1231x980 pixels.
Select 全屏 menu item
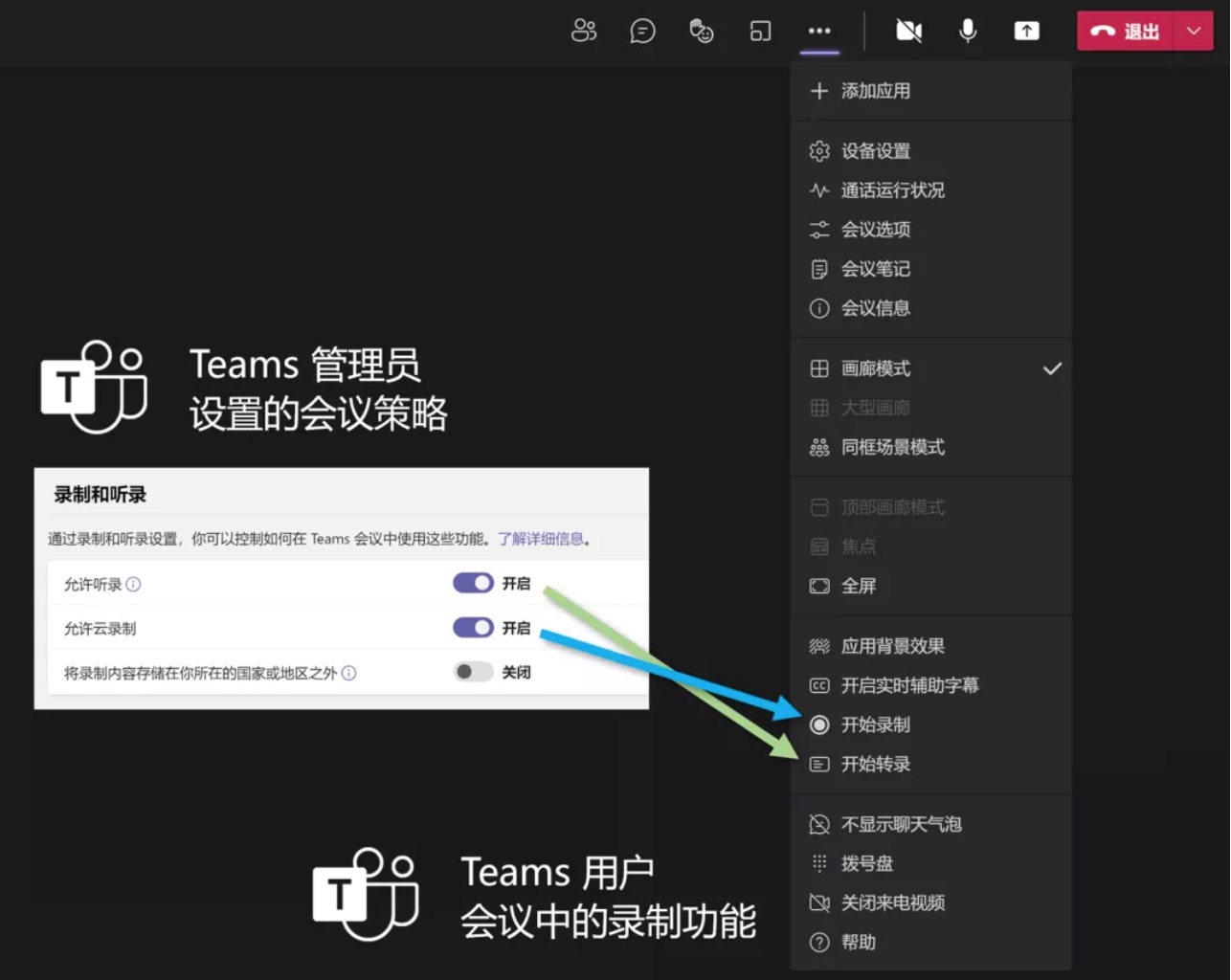[x=931, y=586]
